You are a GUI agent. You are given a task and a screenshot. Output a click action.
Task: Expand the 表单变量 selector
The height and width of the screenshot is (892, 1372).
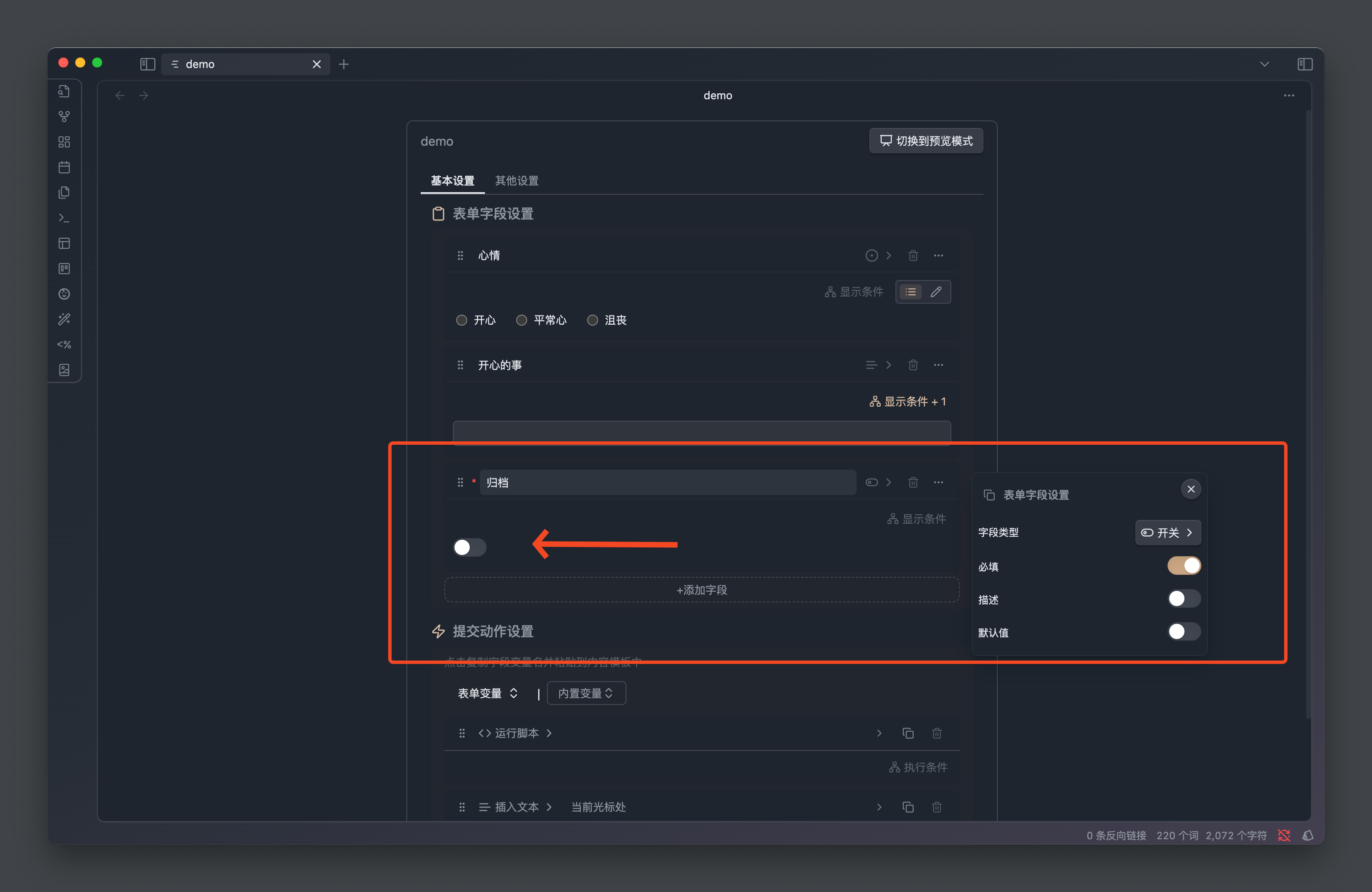pyautogui.click(x=487, y=693)
